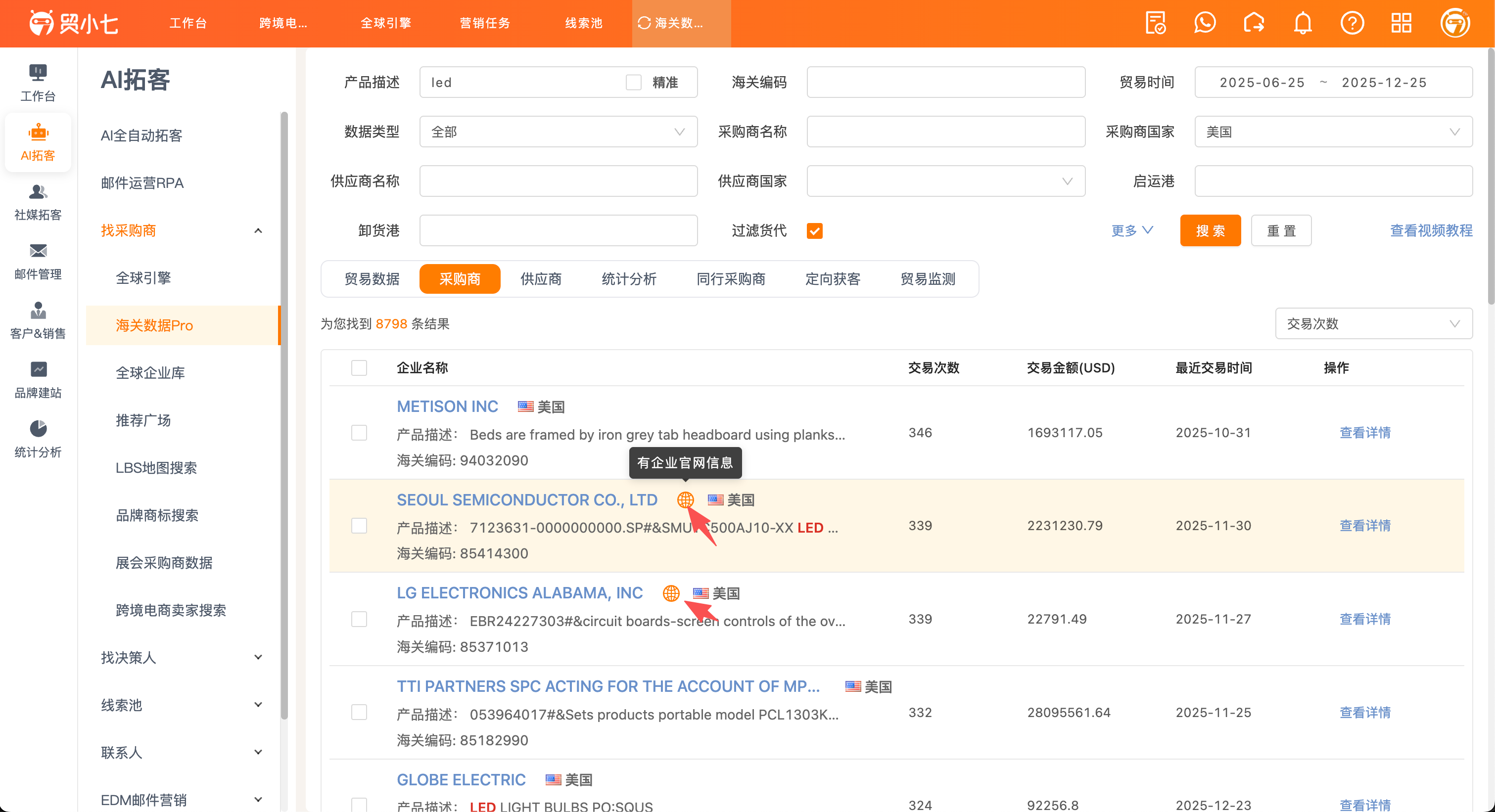Viewport: 1495px width, 812px height.
Task: Click the US flag beside GLOBE ELECTRIC
Action: click(x=553, y=779)
